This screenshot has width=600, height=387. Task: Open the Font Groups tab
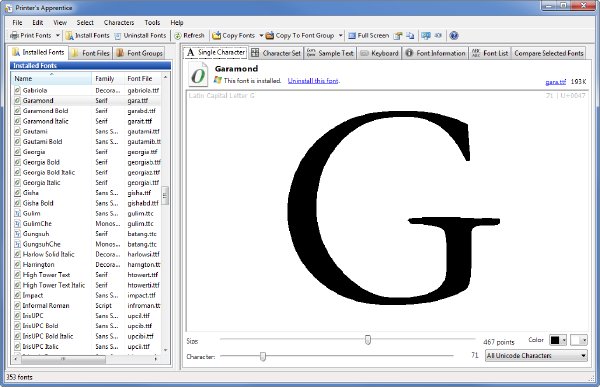pos(140,53)
